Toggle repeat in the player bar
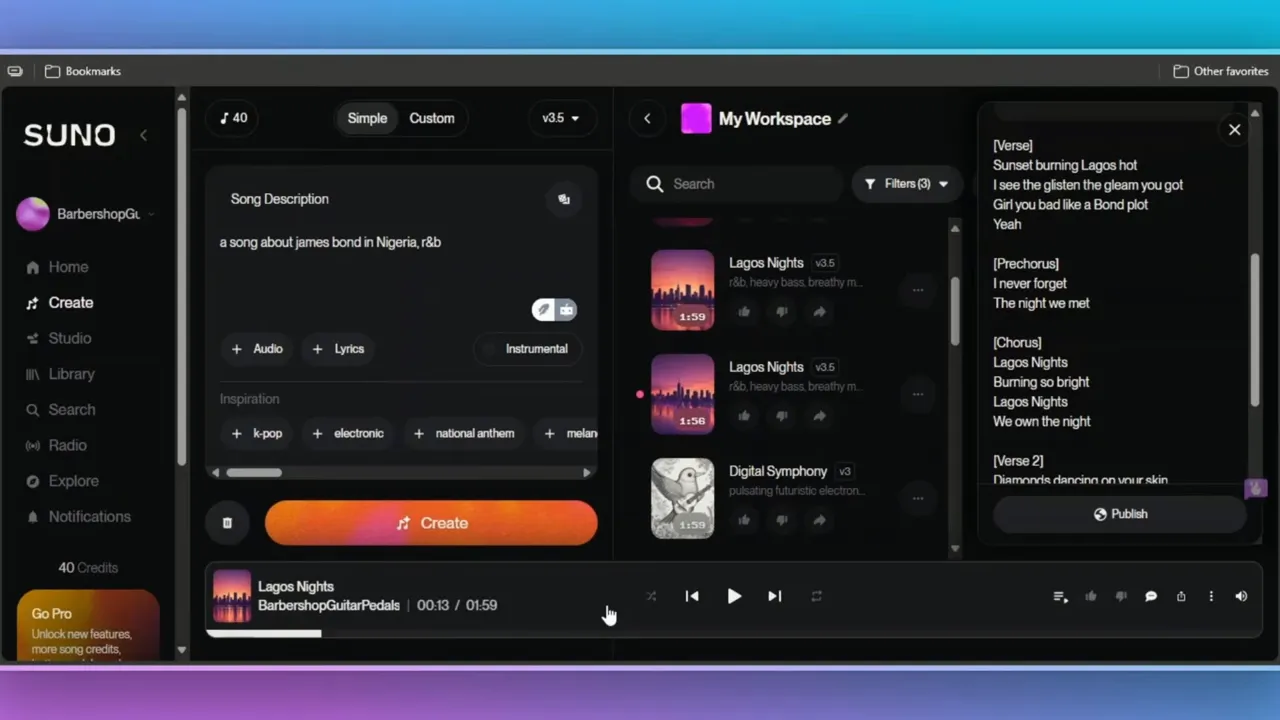Image resolution: width=1280 pixels, height=720 pixels. click(816, 596)
